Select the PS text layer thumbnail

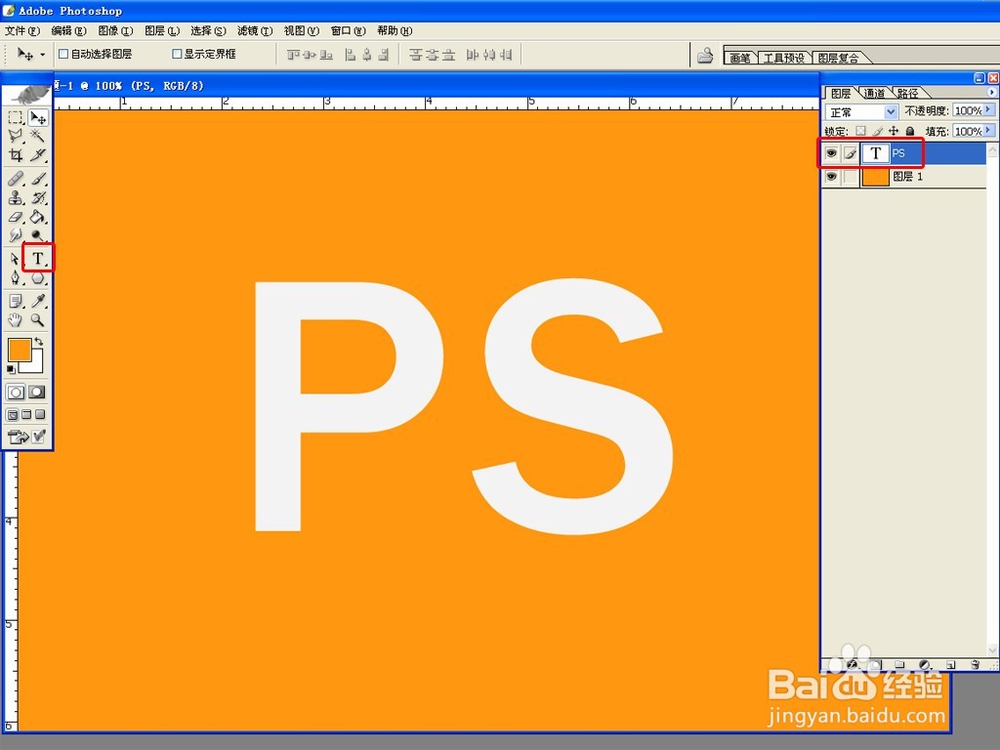tap(875, 153)
